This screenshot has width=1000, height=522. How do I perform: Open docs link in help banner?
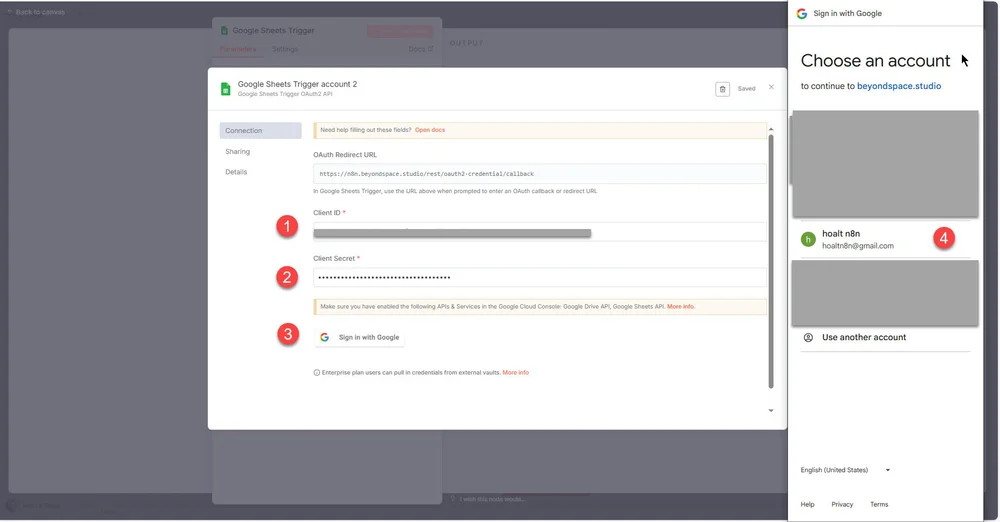pyautogui.click(x=430, y=130)
